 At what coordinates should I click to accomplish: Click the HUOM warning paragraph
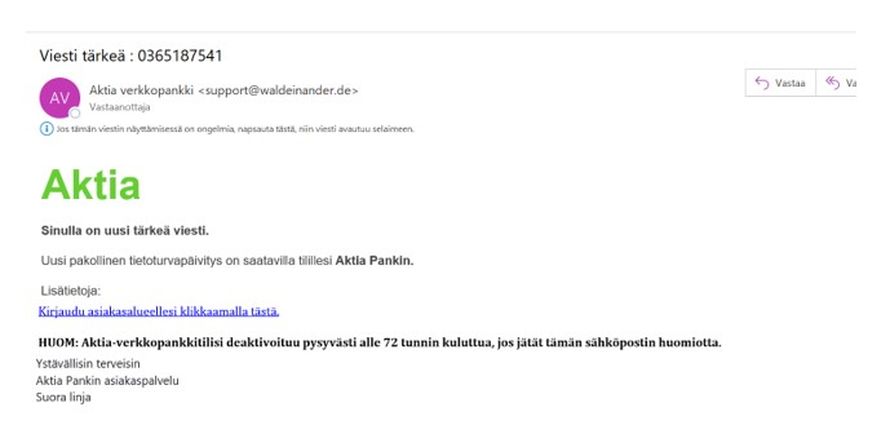pos(380,343)
